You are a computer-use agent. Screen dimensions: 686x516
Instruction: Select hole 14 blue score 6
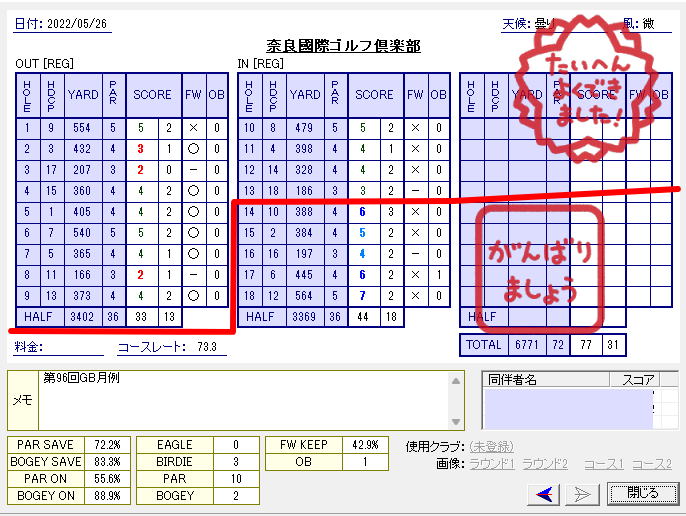[363, 212]
